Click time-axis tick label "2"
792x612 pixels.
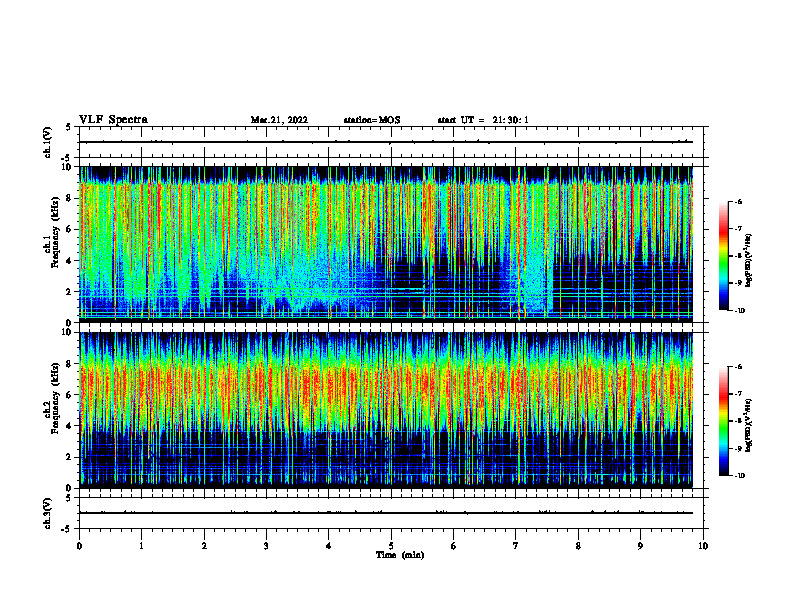(204, 546)
